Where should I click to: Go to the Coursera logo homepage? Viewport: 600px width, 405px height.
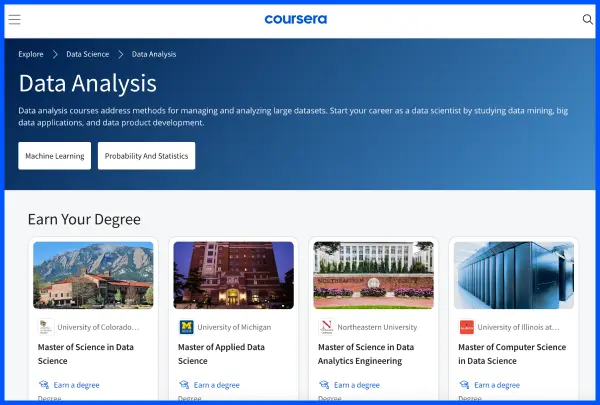click(x=296, y=19)
